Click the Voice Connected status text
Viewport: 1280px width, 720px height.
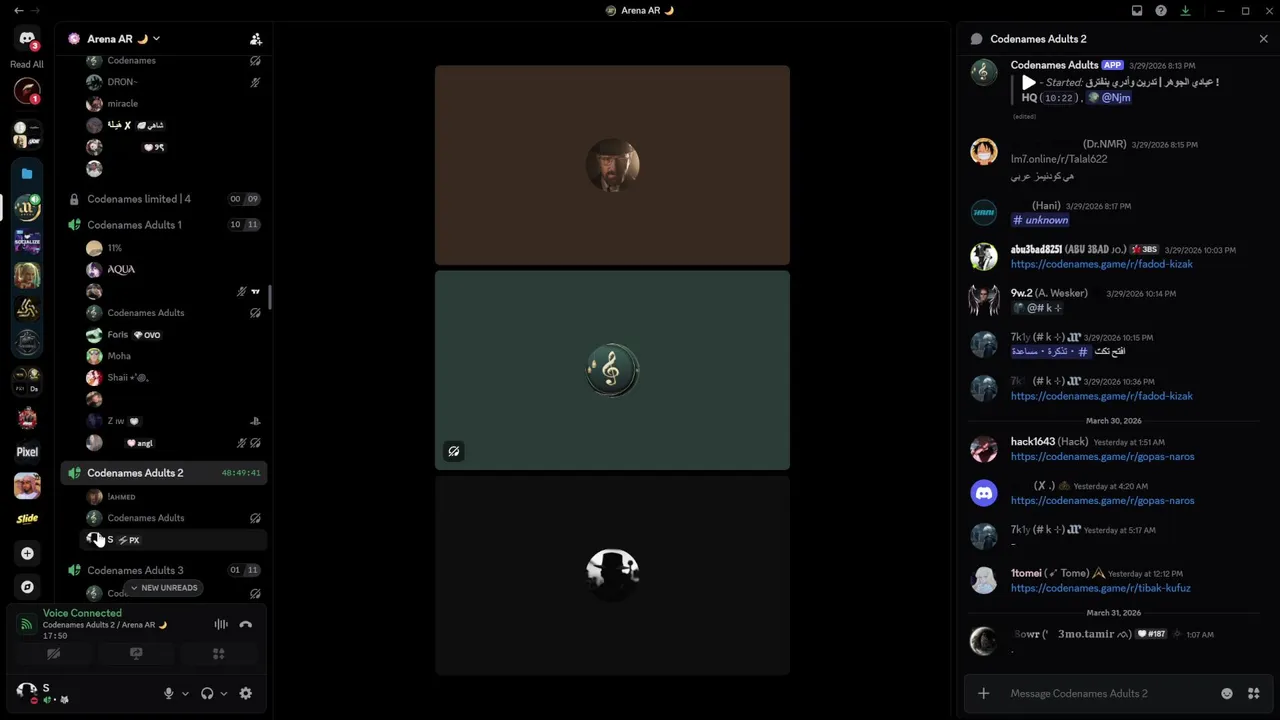(82, 613)
